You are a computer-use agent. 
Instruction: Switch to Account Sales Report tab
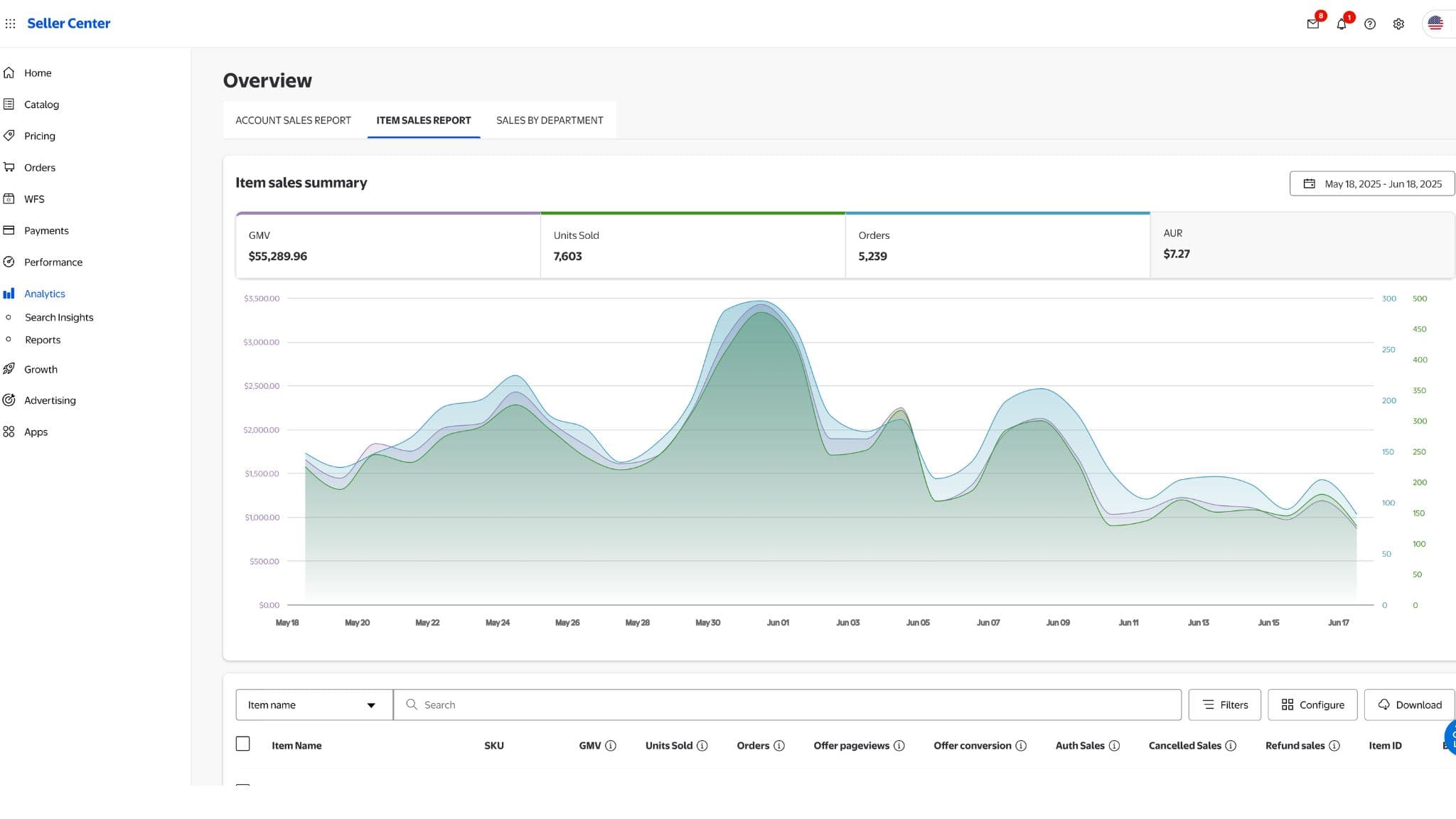[x=293, y=120]
